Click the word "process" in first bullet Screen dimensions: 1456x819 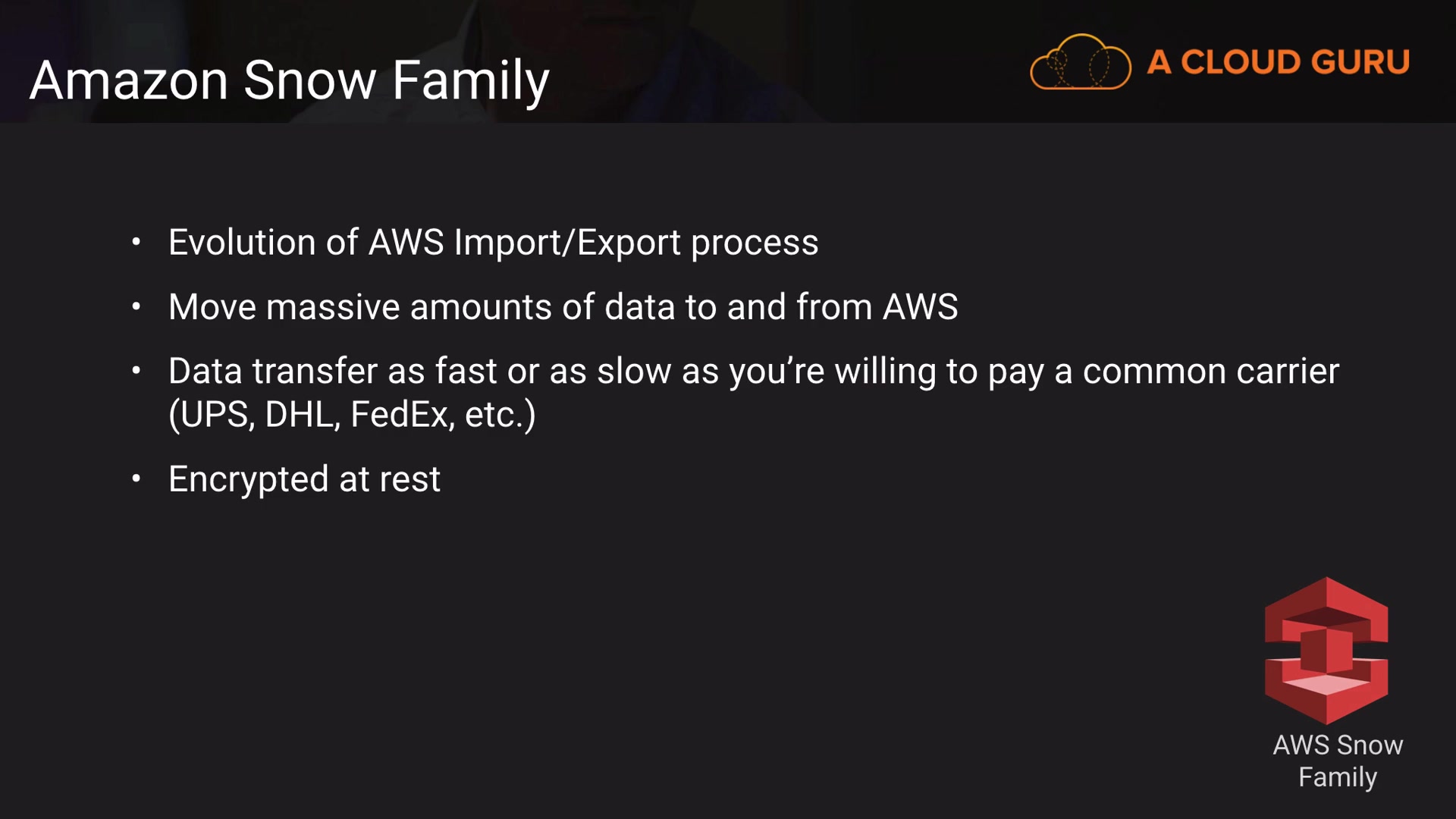tap(755, 243)
